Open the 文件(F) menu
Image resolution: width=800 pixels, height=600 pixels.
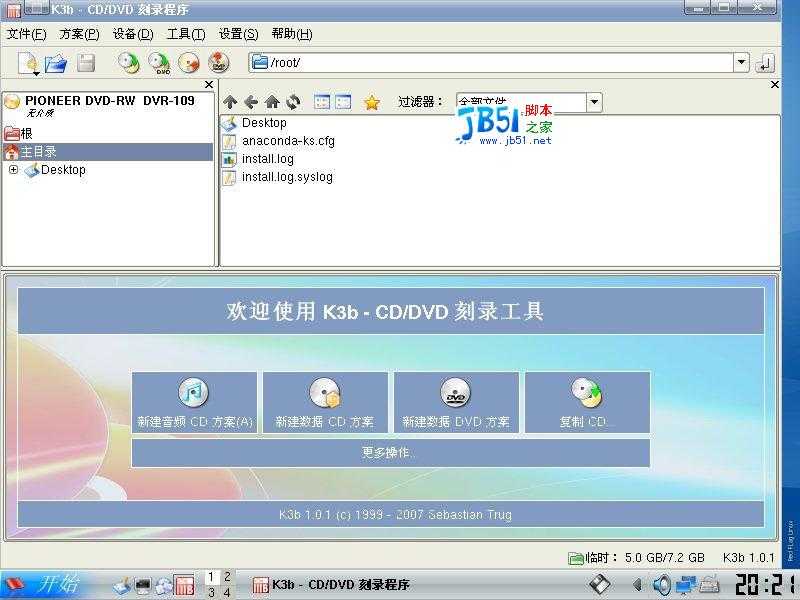click(26, 34)
